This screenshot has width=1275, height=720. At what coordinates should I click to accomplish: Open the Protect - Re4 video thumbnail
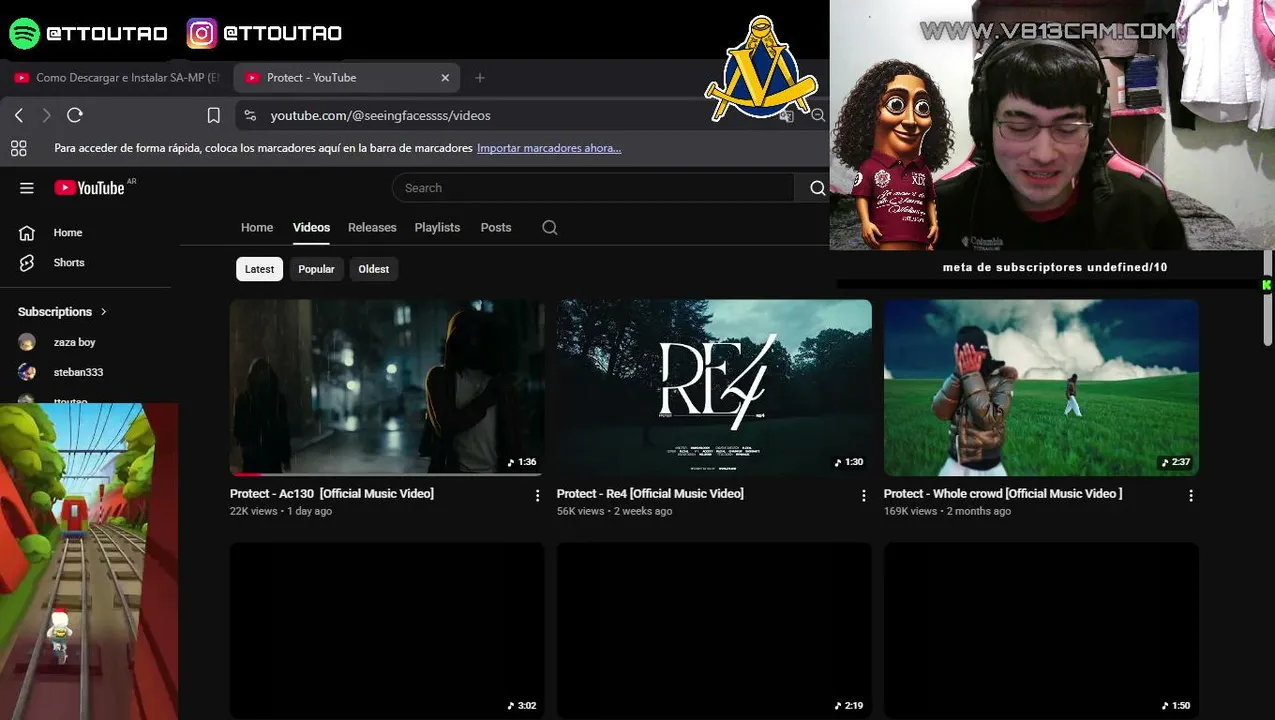tap(714, 388)
